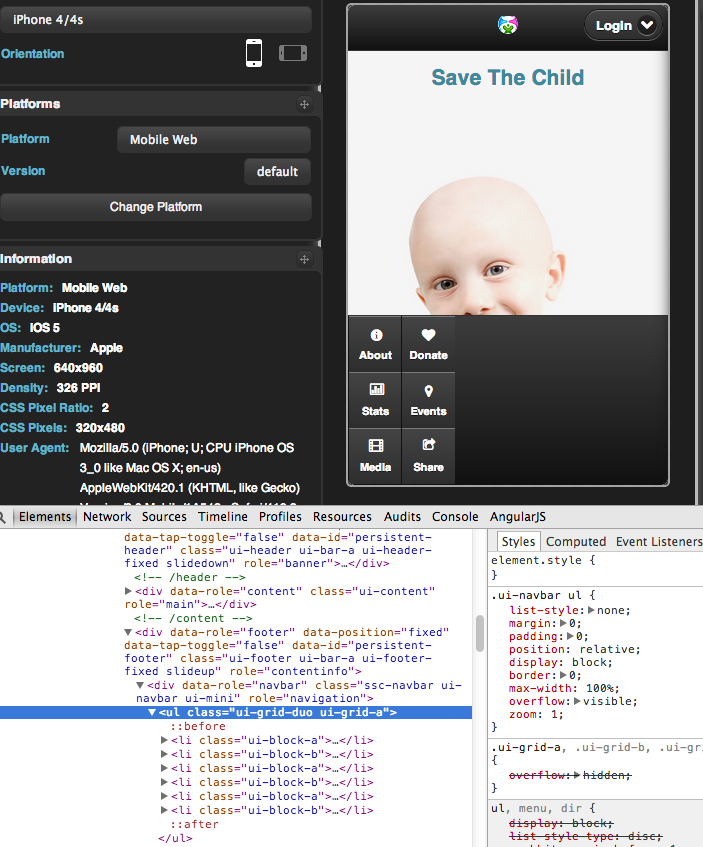Screen dimensions: 703x847
Task: Open the iPhone 4/4s device dropdown
Action: click(156, 20)
